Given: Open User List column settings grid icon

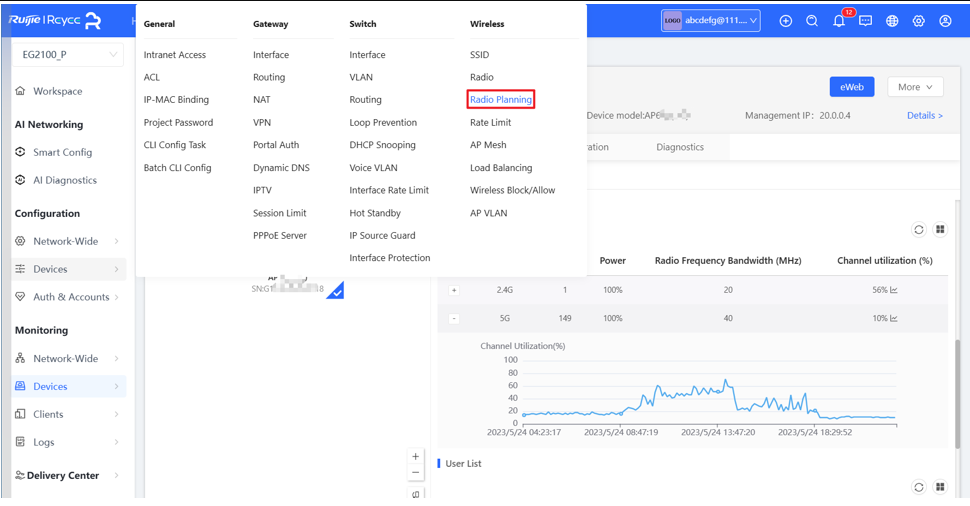Looking at the screenshot, I should click(x=940, y=487).
